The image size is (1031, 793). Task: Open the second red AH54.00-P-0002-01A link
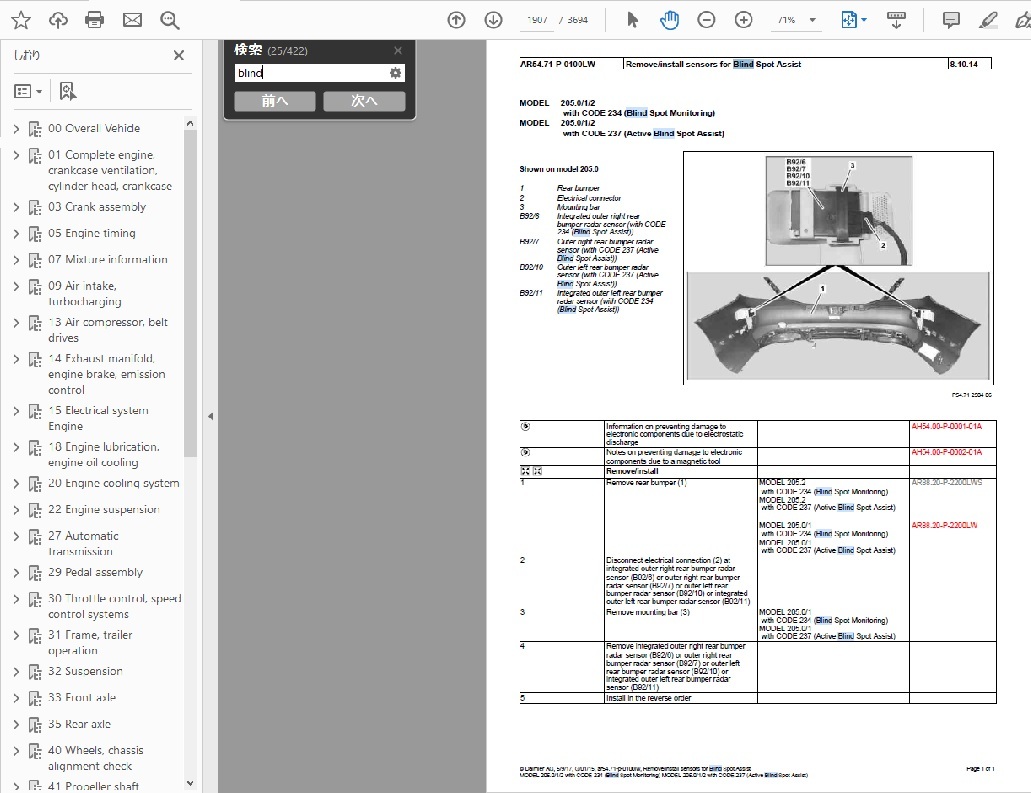(946, 452)
